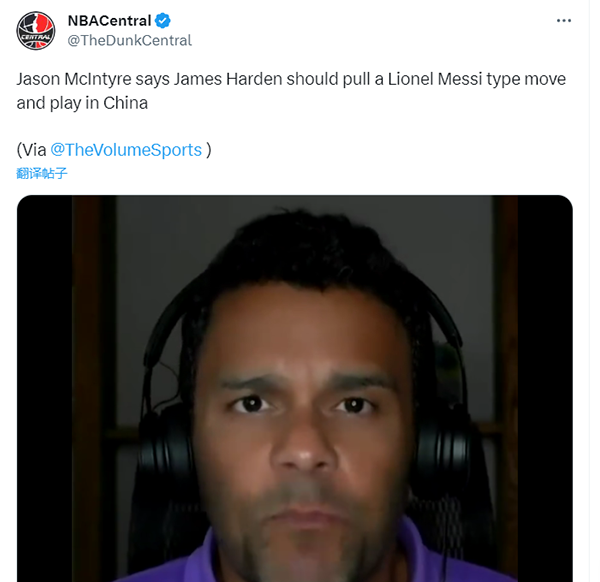Click the tweet text line mentioning James Harden
The image size is (600, 582).
point(291,79)
